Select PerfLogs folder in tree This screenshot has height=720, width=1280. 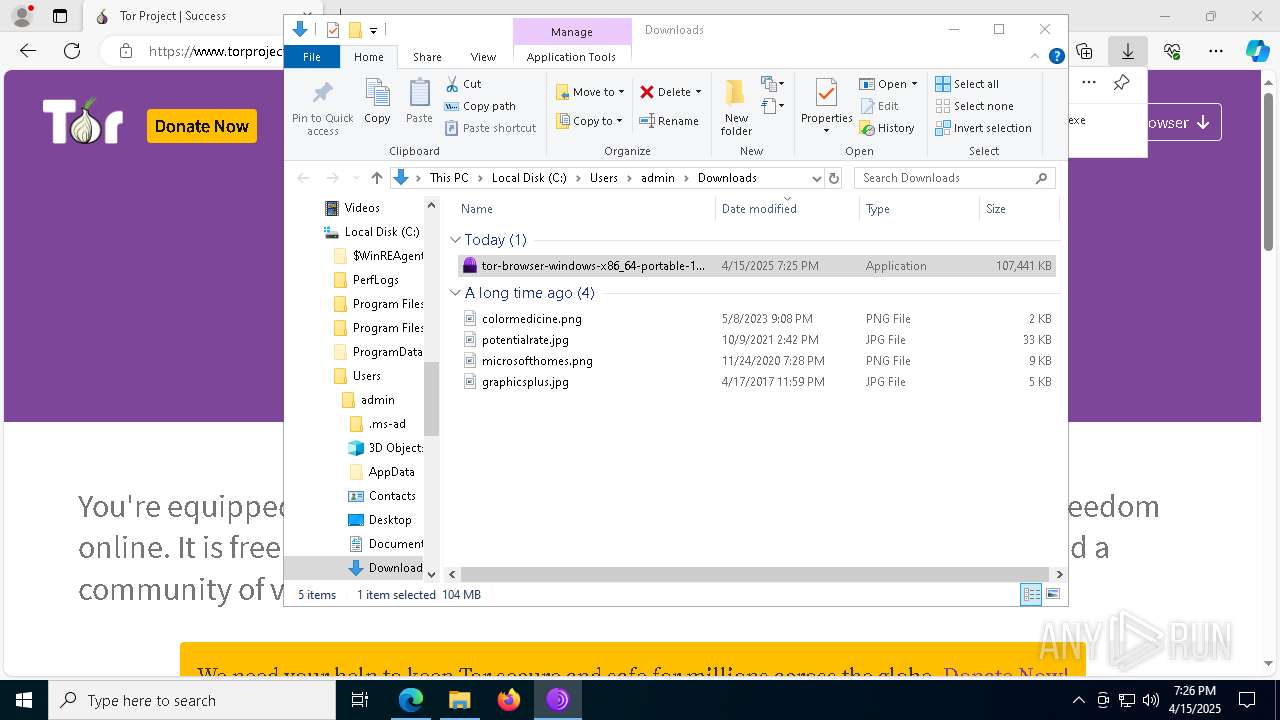tap(366, 280)
